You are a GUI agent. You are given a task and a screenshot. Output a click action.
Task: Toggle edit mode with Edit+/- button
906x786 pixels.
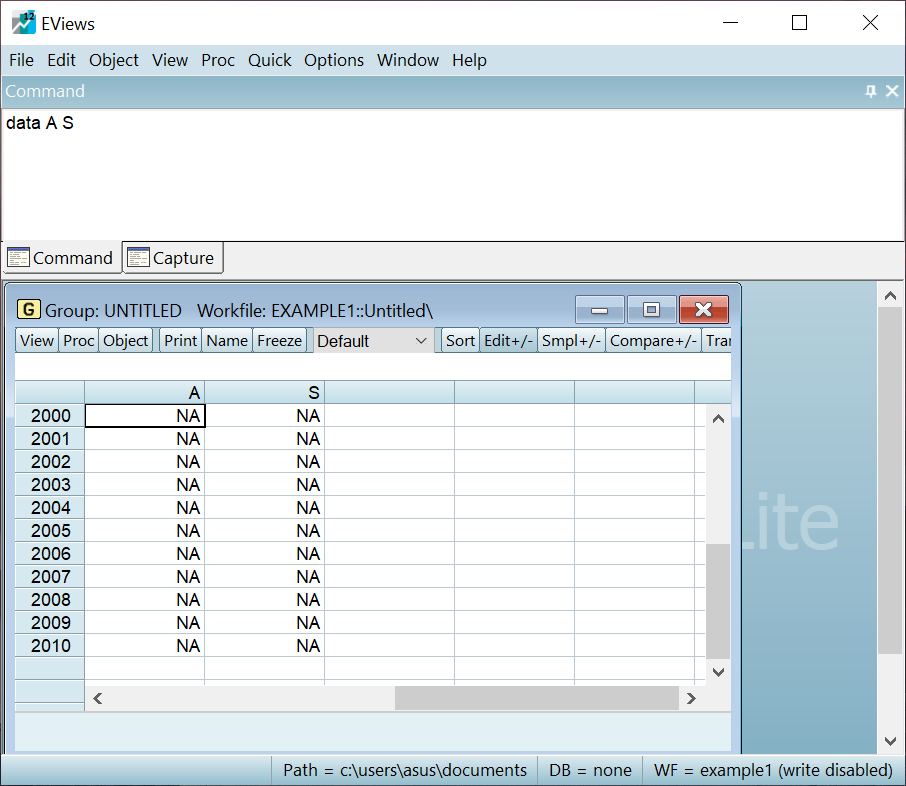[508, 341]
